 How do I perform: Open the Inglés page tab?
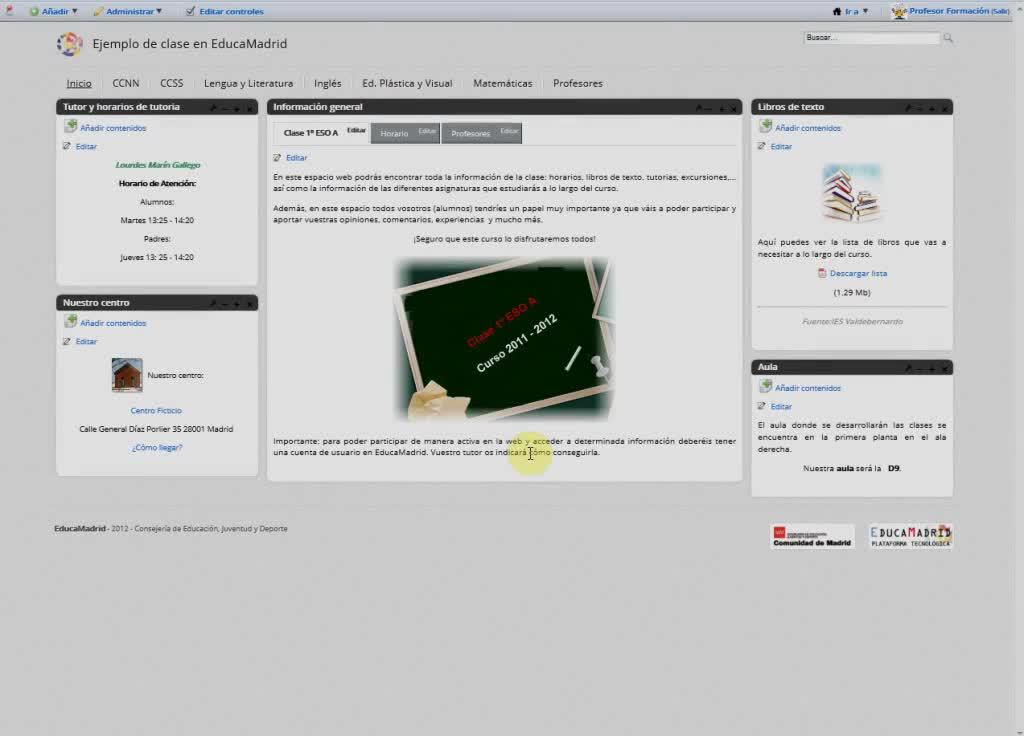pyautogui.click(x=327, y=83)
